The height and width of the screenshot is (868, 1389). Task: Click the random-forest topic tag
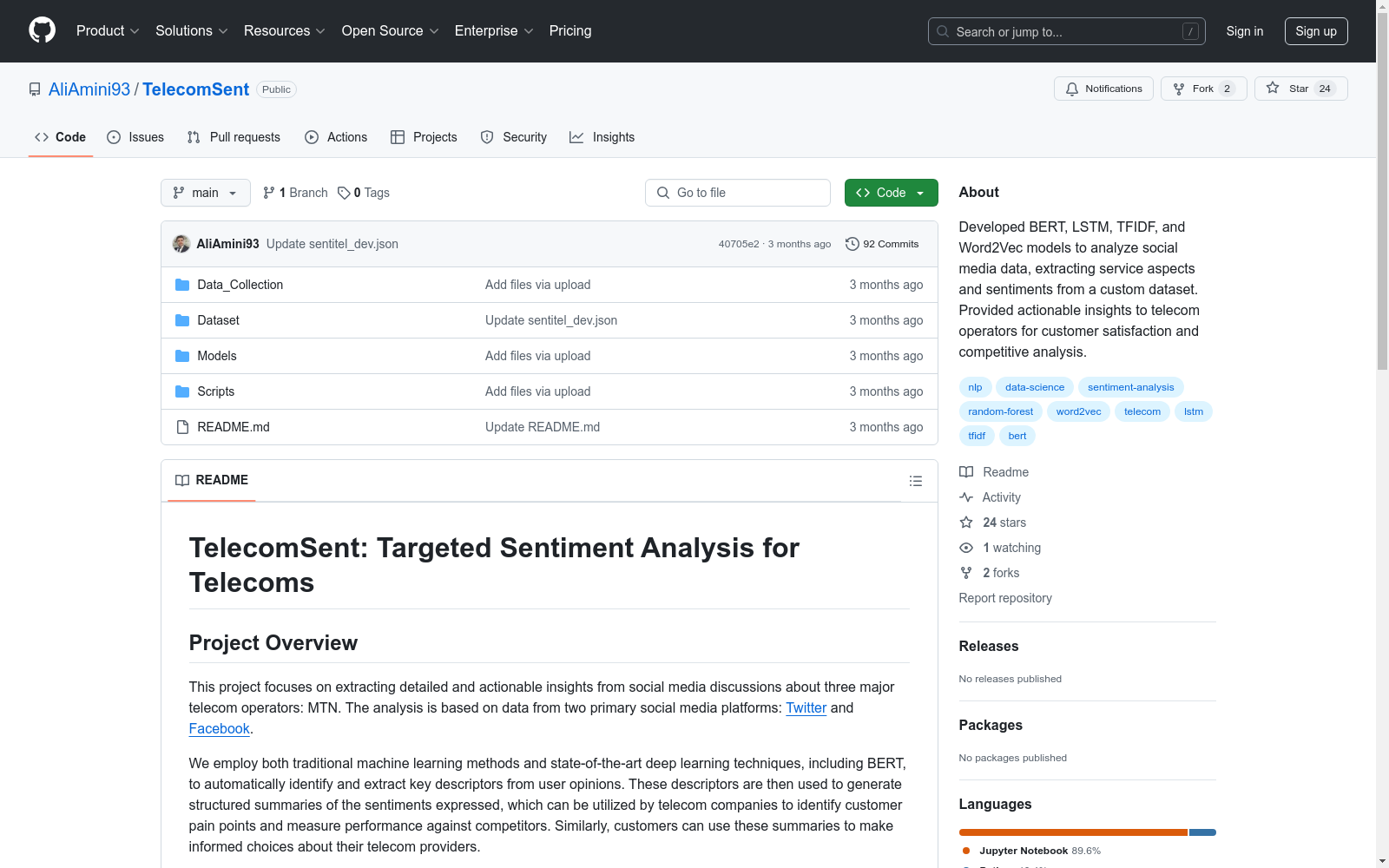1001,411
